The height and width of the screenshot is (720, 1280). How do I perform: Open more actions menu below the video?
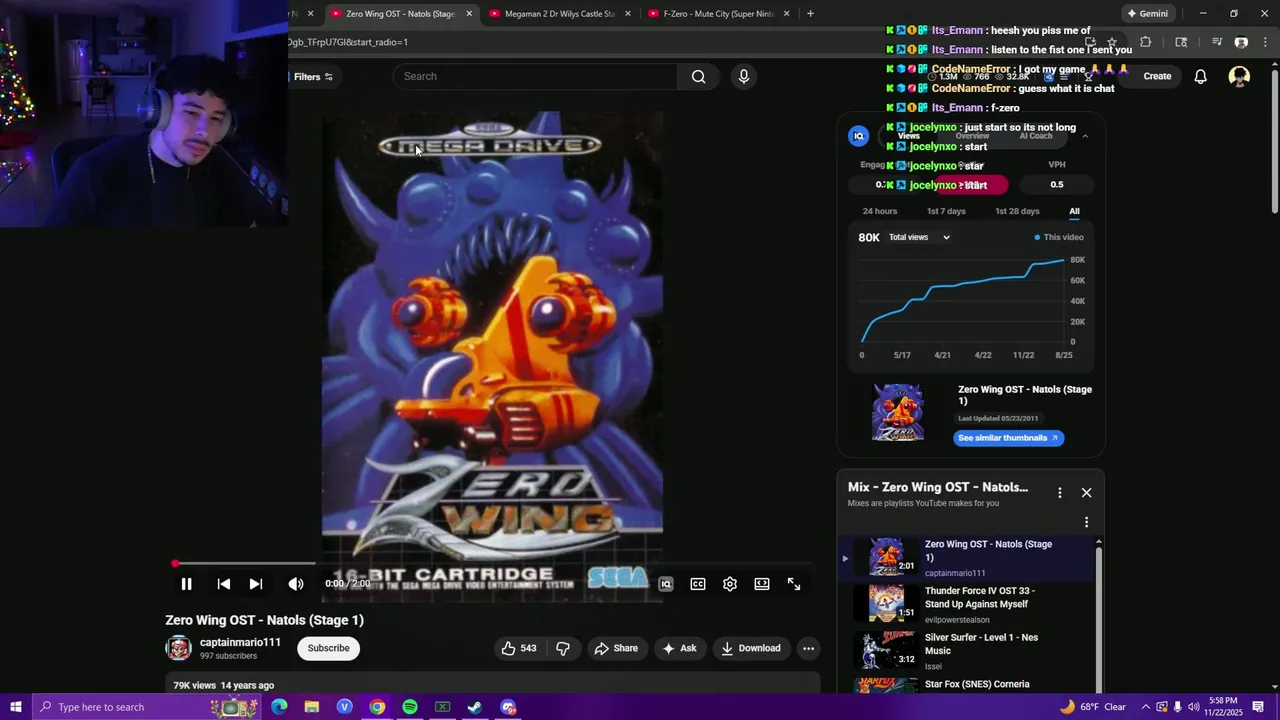808,648
